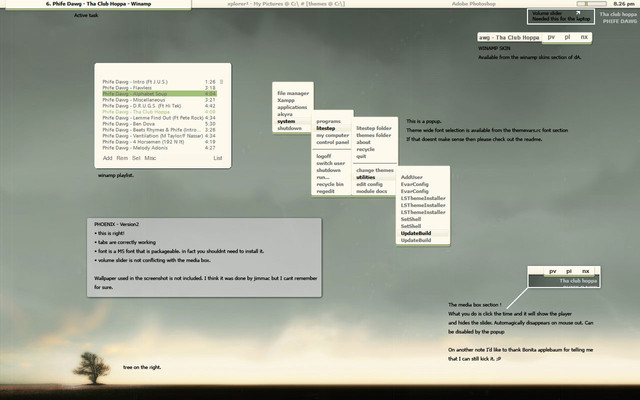Select the Phife Dawg - Miscellaneous track
The height and width of the screenshot is (400, 640).
click(159, 100)
